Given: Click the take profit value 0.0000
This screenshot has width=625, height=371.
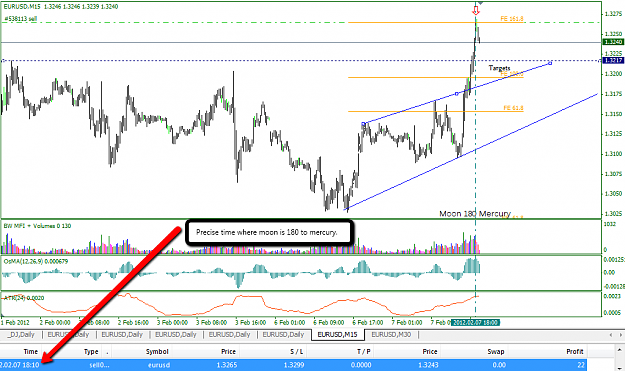Looking at the screenshot, I should point(361,365).
